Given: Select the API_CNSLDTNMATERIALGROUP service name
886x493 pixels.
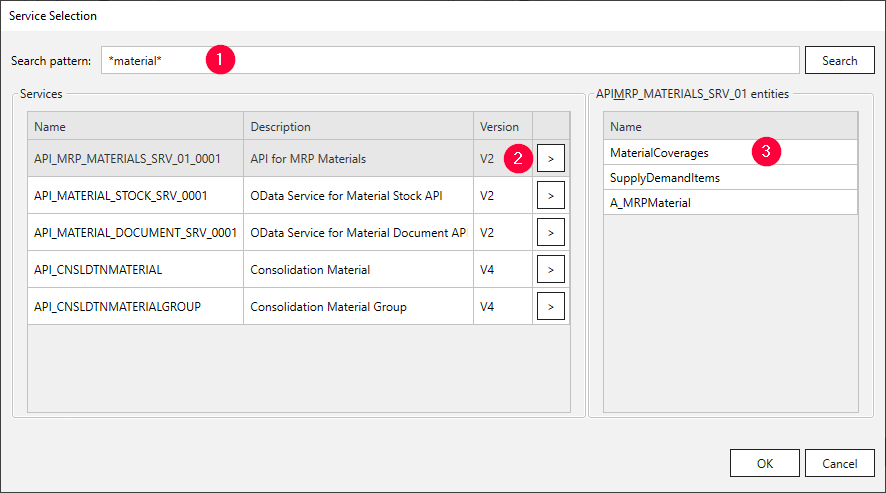Looking at the screenshot, I should (117, 306).
